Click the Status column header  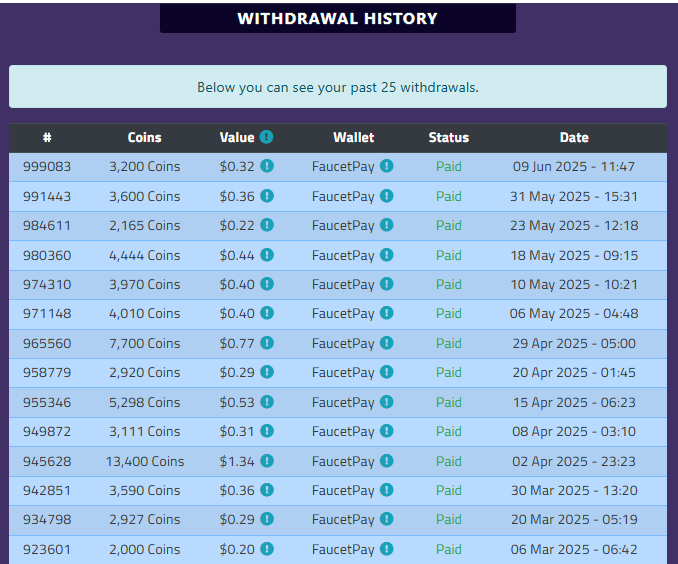[x=449, y=138]
